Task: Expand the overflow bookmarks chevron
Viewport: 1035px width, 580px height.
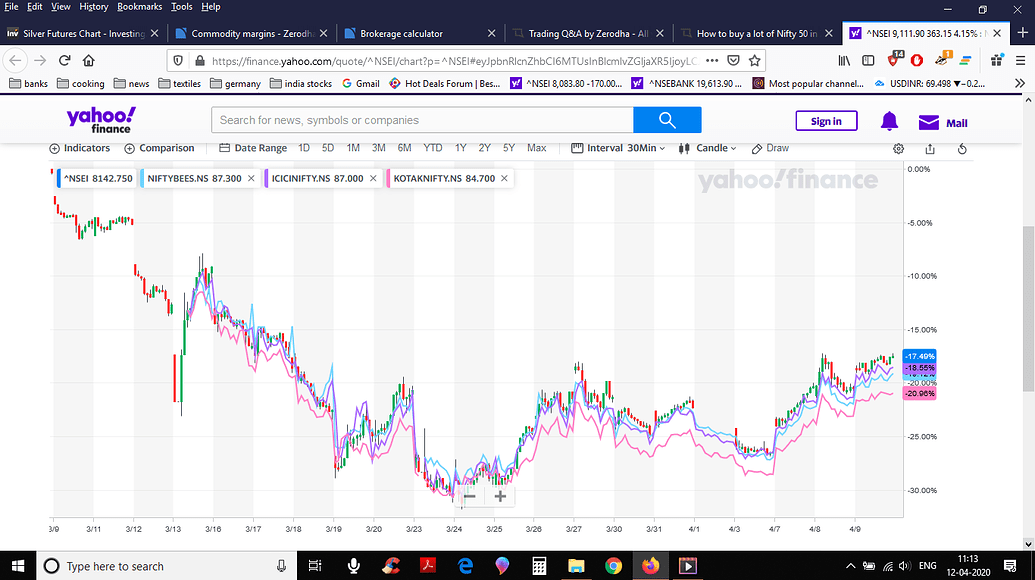Action: coord(1020,83)
